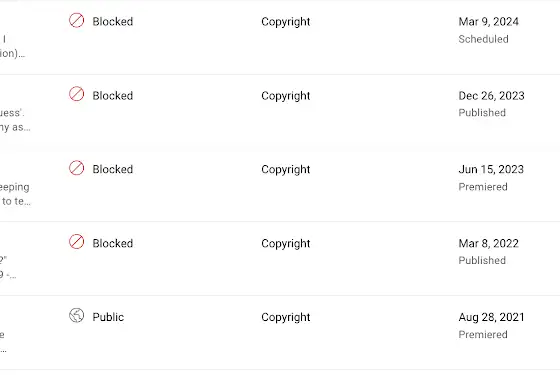This screenshot has width=560, height=375.
Task: Click the globe Public icon for Aug 28, 2021 video
Action: (x=76, y=315)
